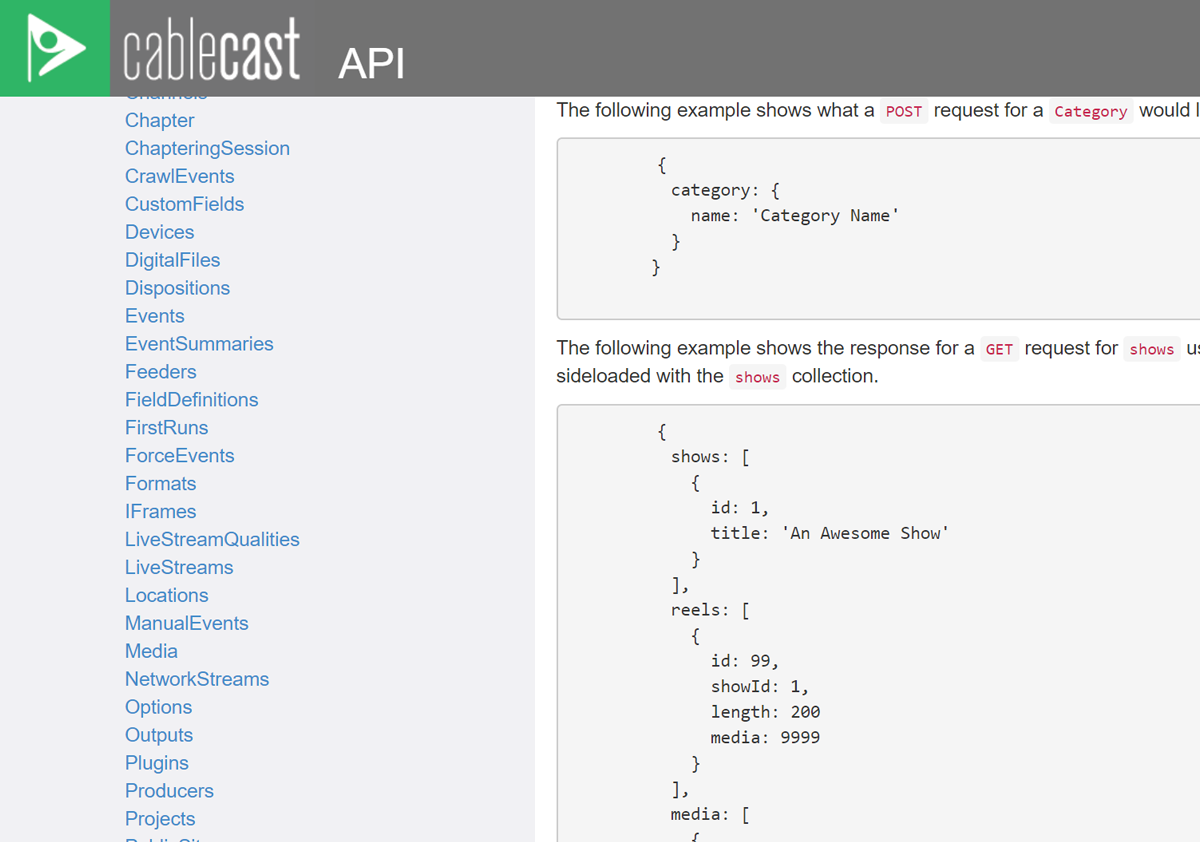Navigate to NetworkStreams API docs
Image resolution: width=1200 pixels, height=842 pixels.
197,679
